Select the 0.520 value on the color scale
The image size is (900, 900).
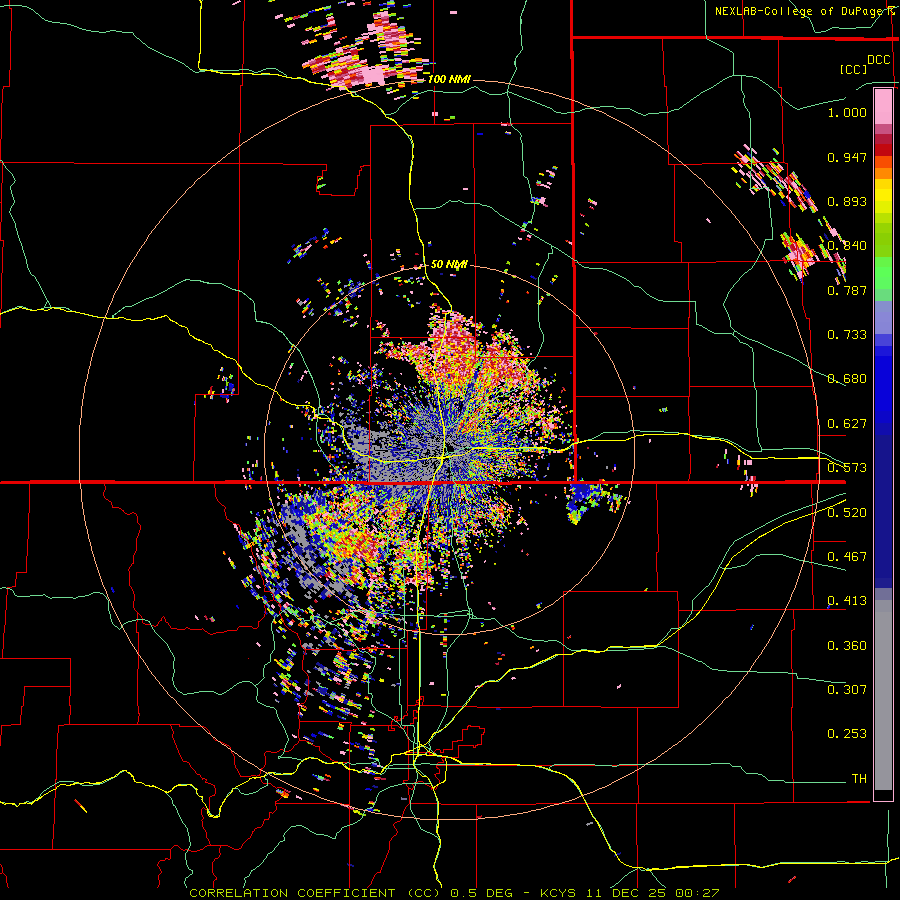pyautogui.click(x=847, y=512)
